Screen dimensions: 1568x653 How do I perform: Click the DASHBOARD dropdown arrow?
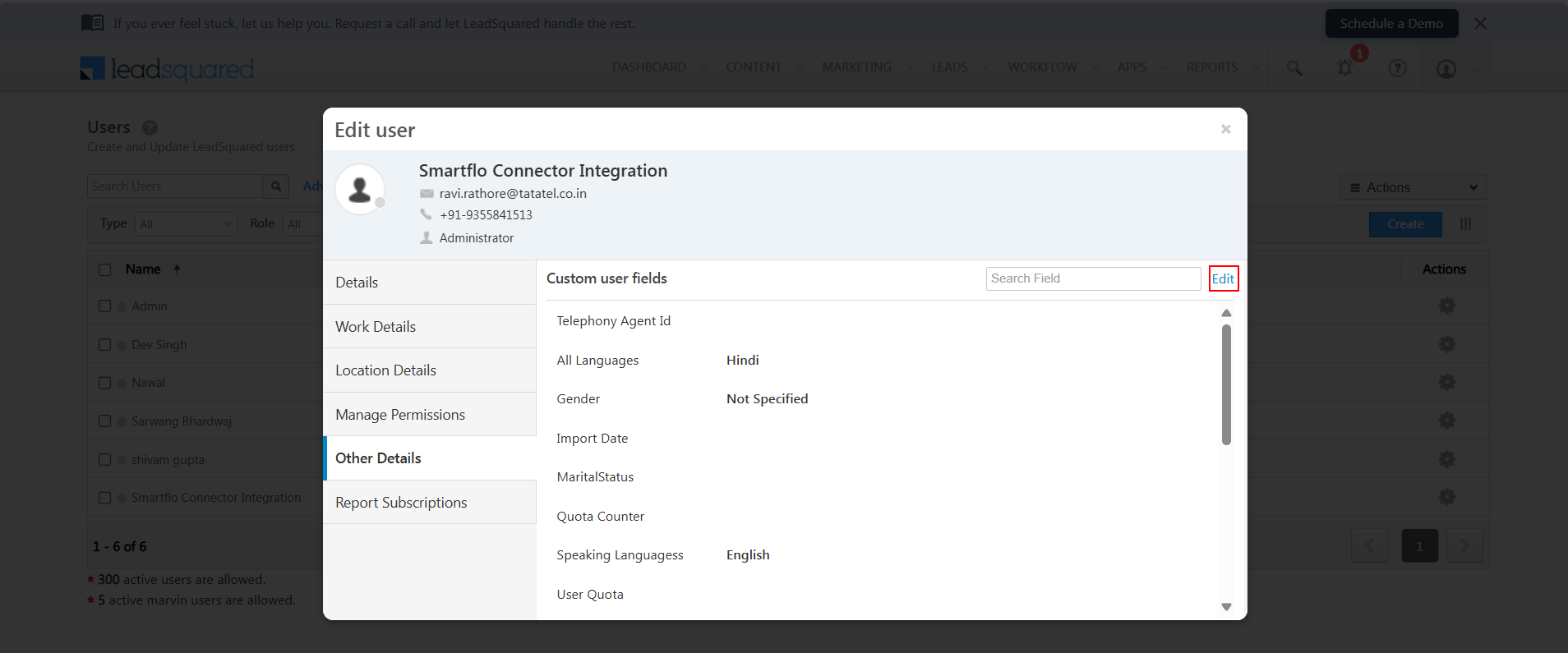[x=704, y=68]
